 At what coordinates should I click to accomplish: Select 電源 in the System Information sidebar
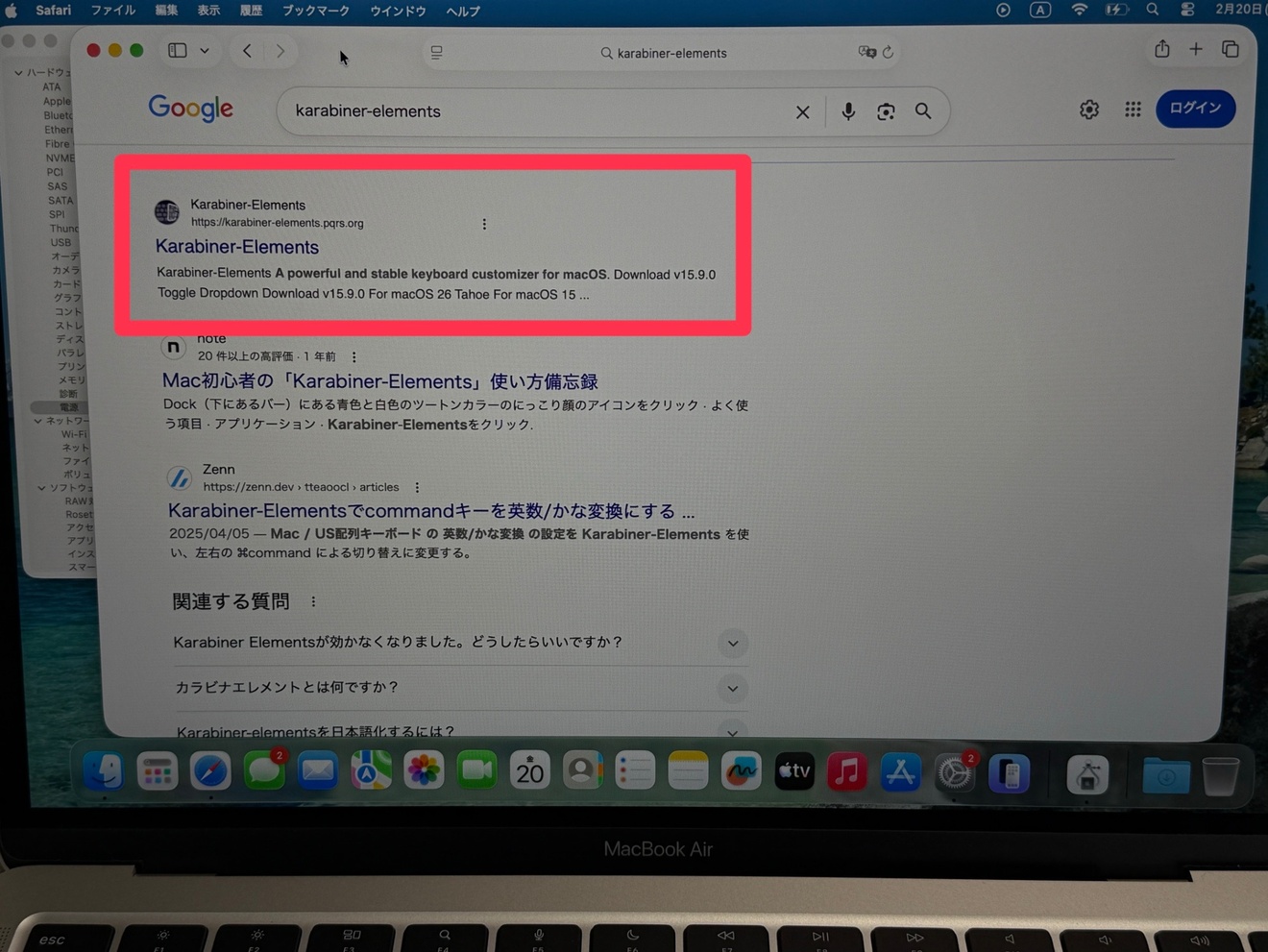click(70, 406)
